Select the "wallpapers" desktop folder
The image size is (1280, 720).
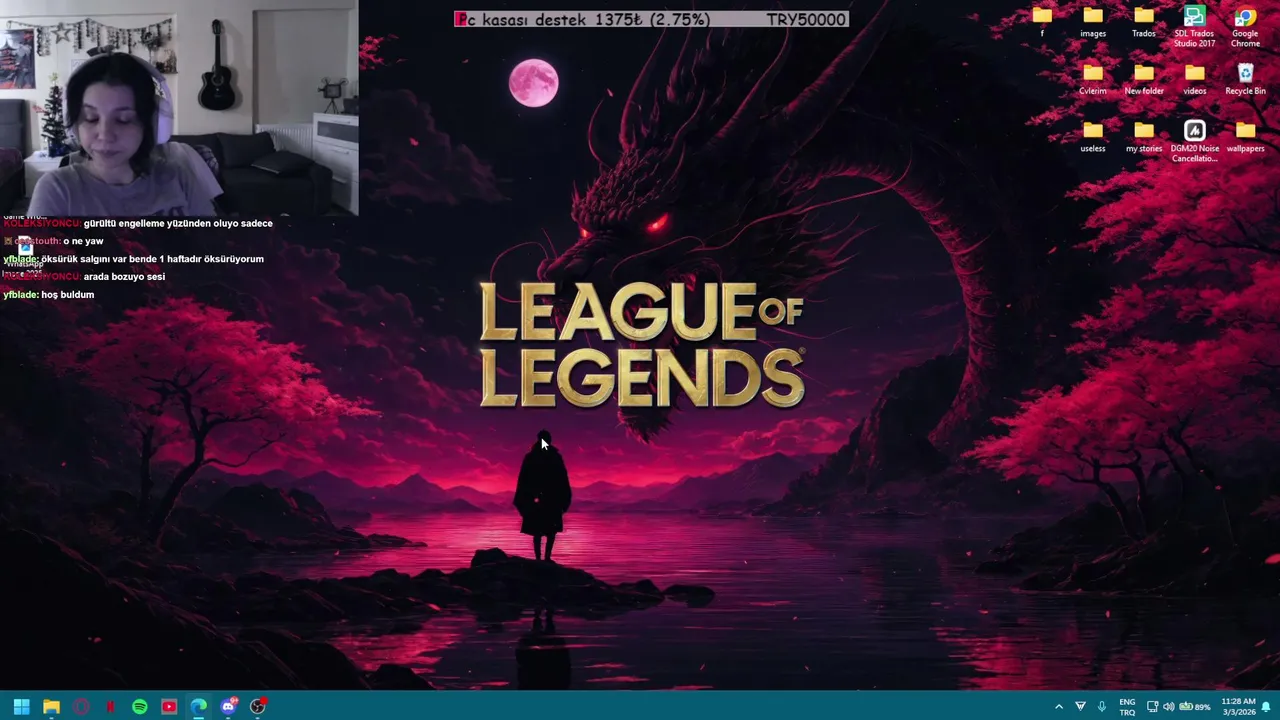tap(1245, 137)
